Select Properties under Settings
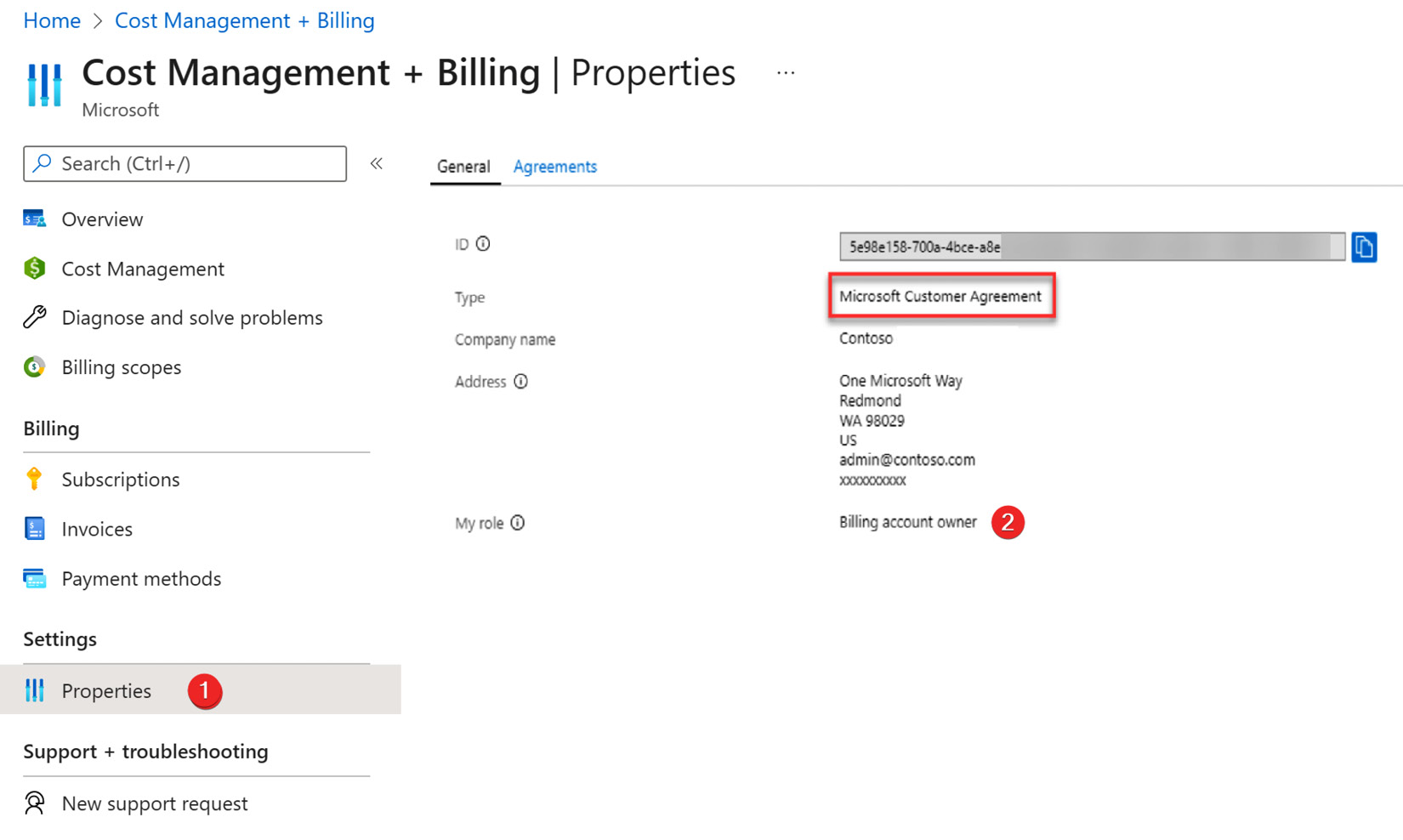 click(x=201, y=690)
